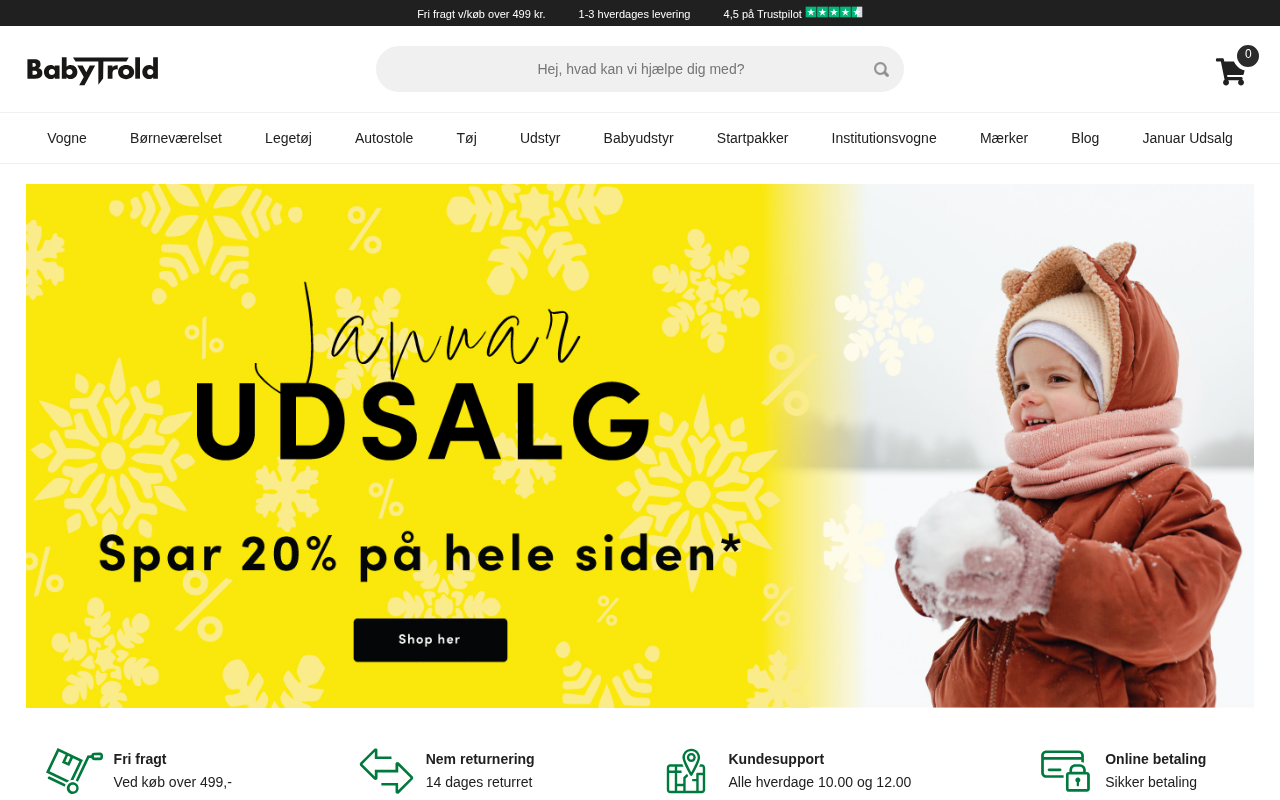Focus the search input field
The width and height of the screenshot is (1280, 800).
click(x=640, y=69)
